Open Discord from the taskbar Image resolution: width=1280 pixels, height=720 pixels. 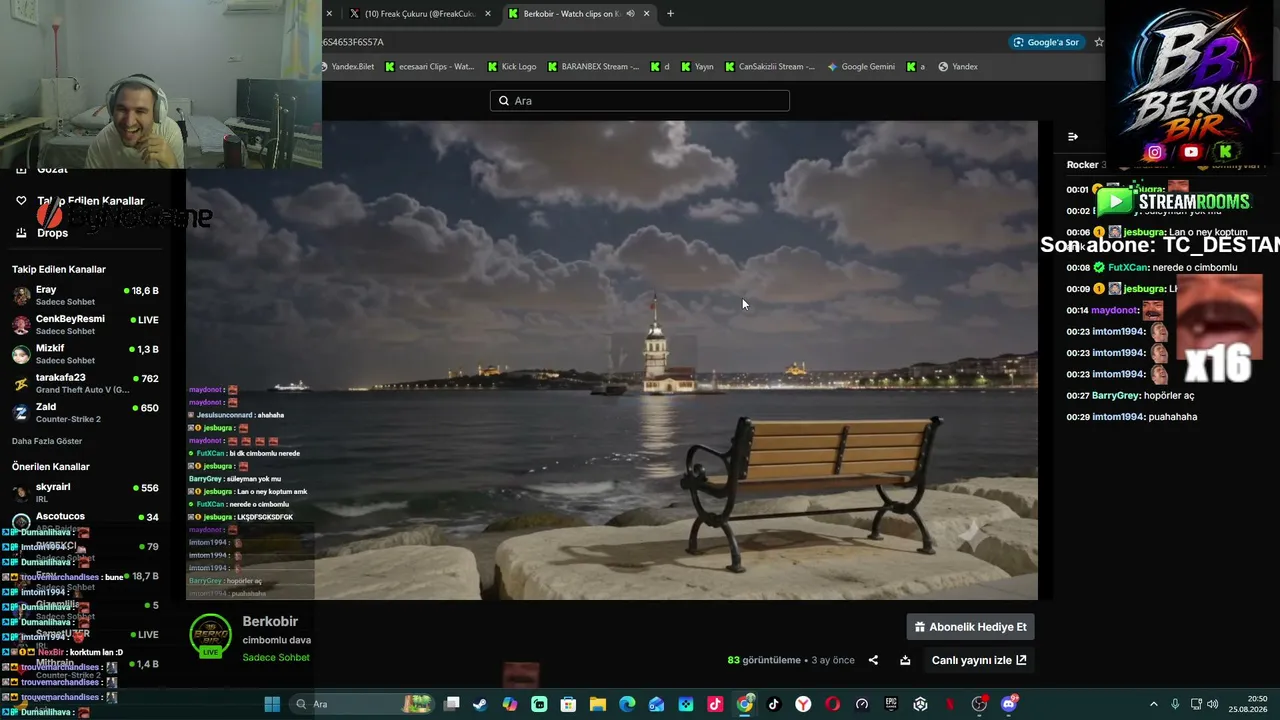point(1009,704)
